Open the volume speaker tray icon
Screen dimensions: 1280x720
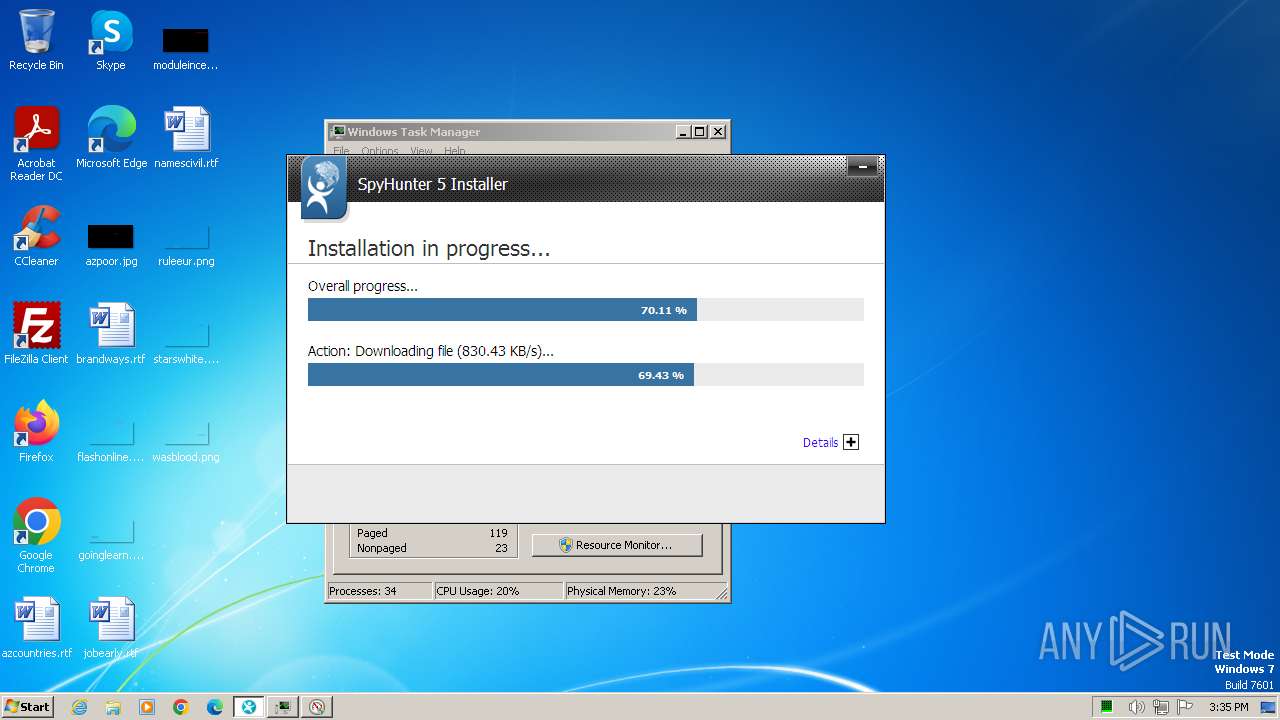point(1137,707)
